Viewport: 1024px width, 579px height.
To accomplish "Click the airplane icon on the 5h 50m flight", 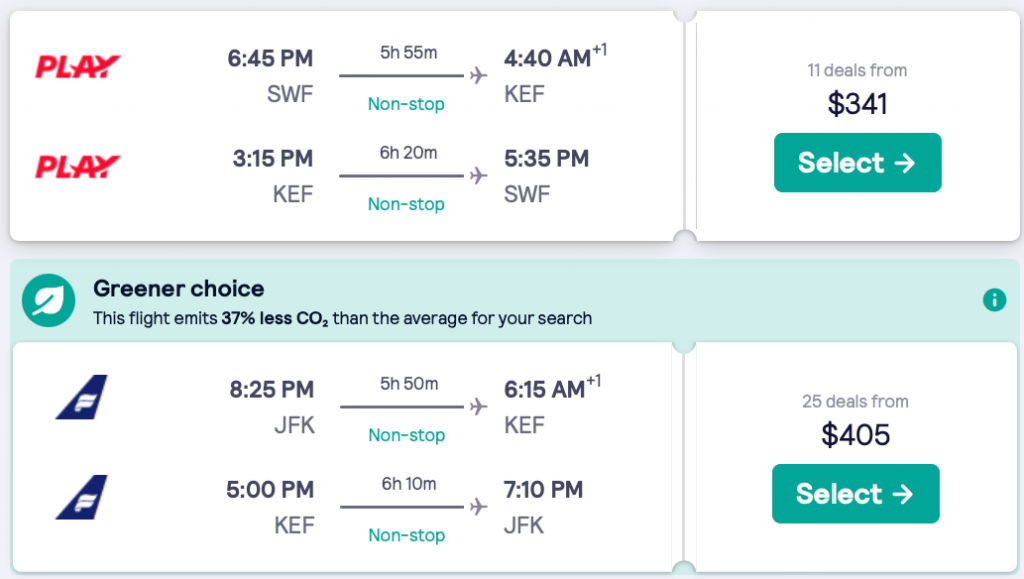I will point(478,407).
